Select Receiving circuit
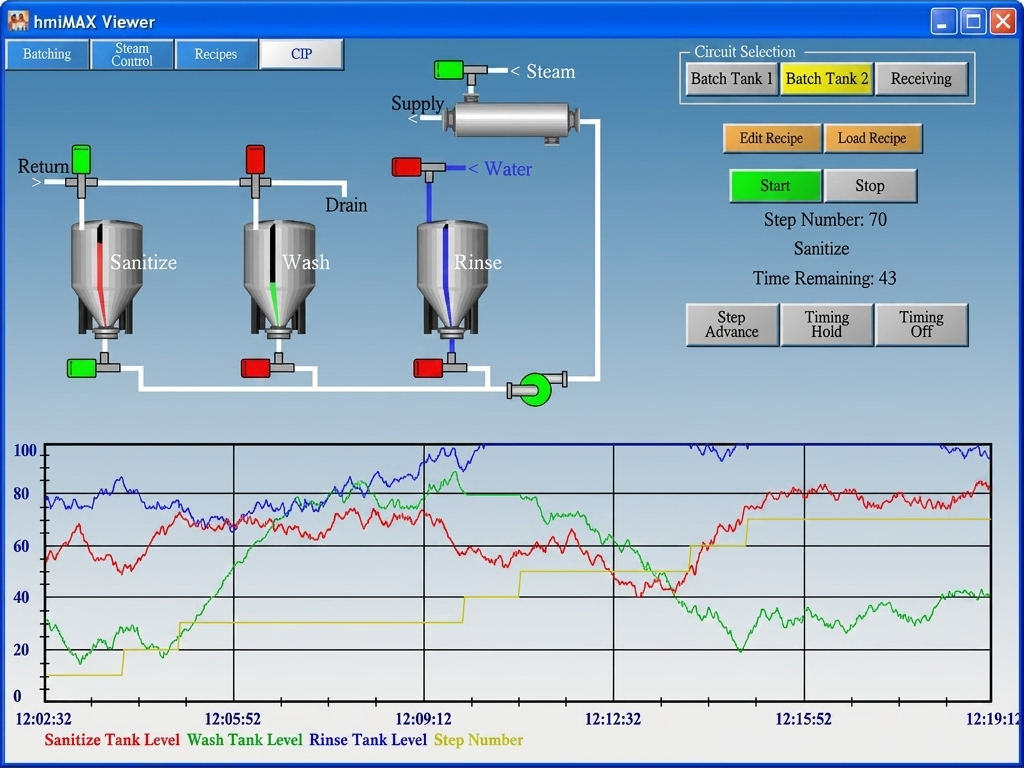Image resolution: width=1024 pixels, height=768 pixels. (x=921, y=79)
